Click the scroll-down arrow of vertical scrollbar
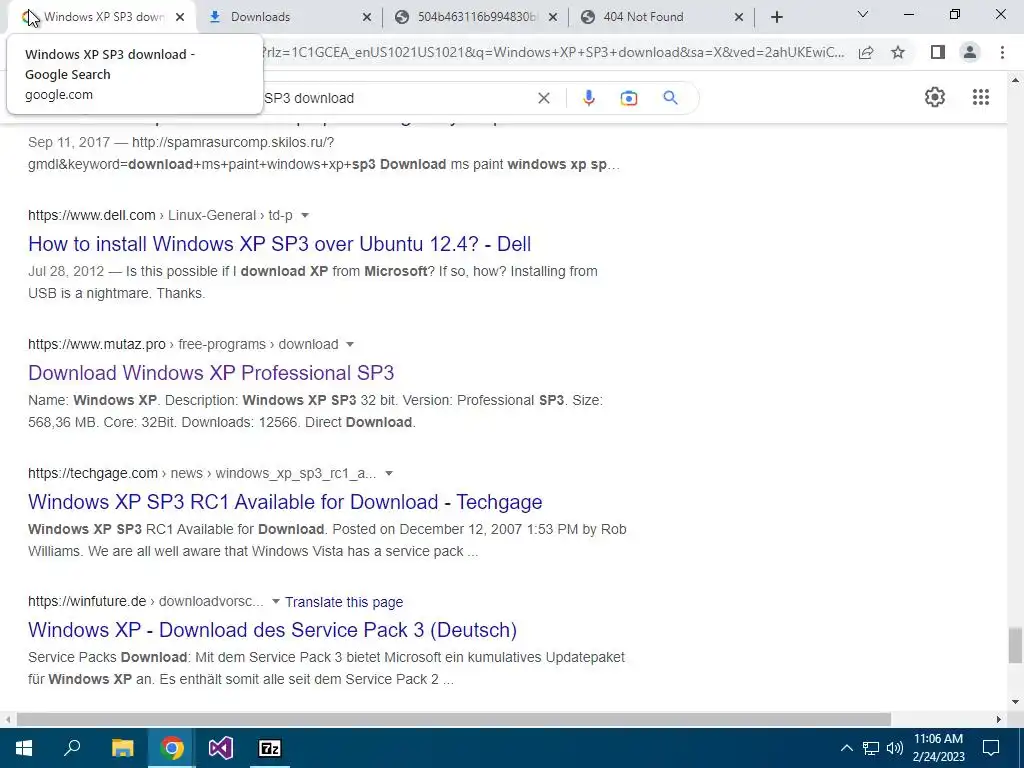The width and height of the screenshot is (1024, 768). tap(1014, 702)
